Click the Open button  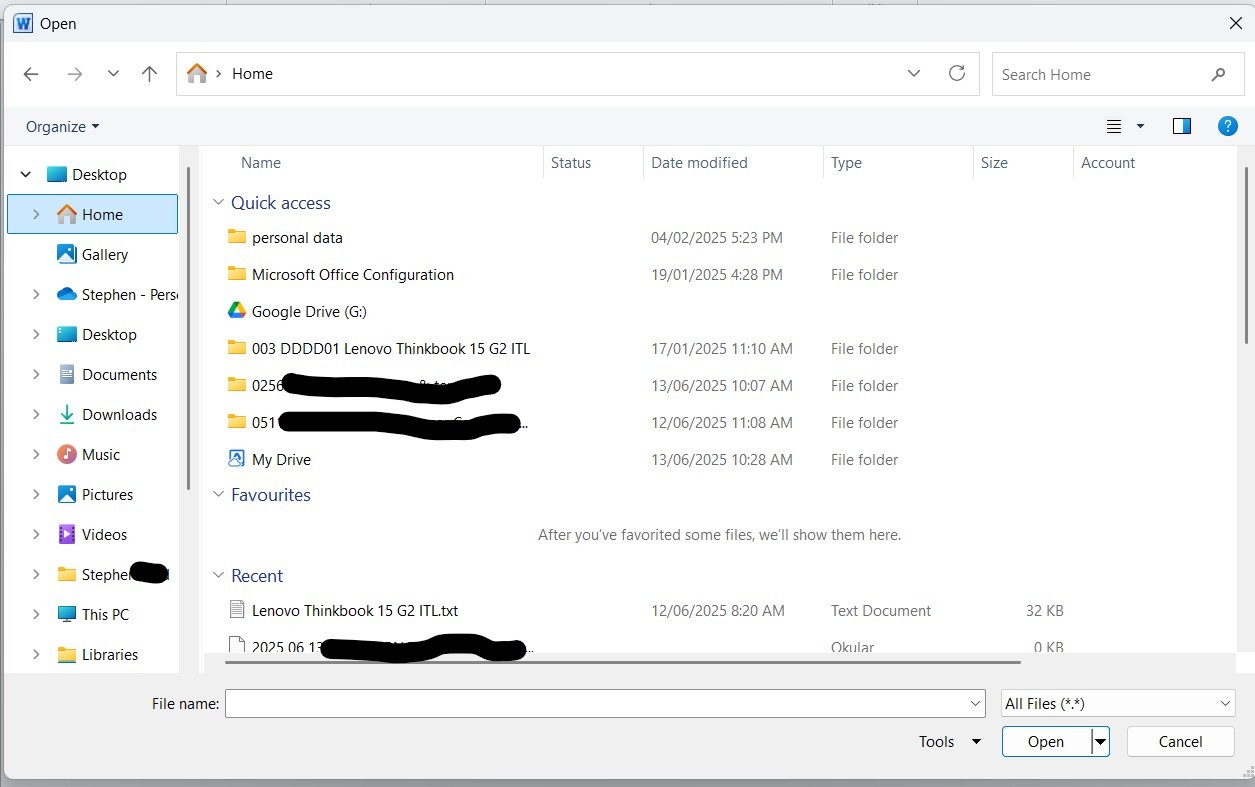click(x=1045, y=741)
